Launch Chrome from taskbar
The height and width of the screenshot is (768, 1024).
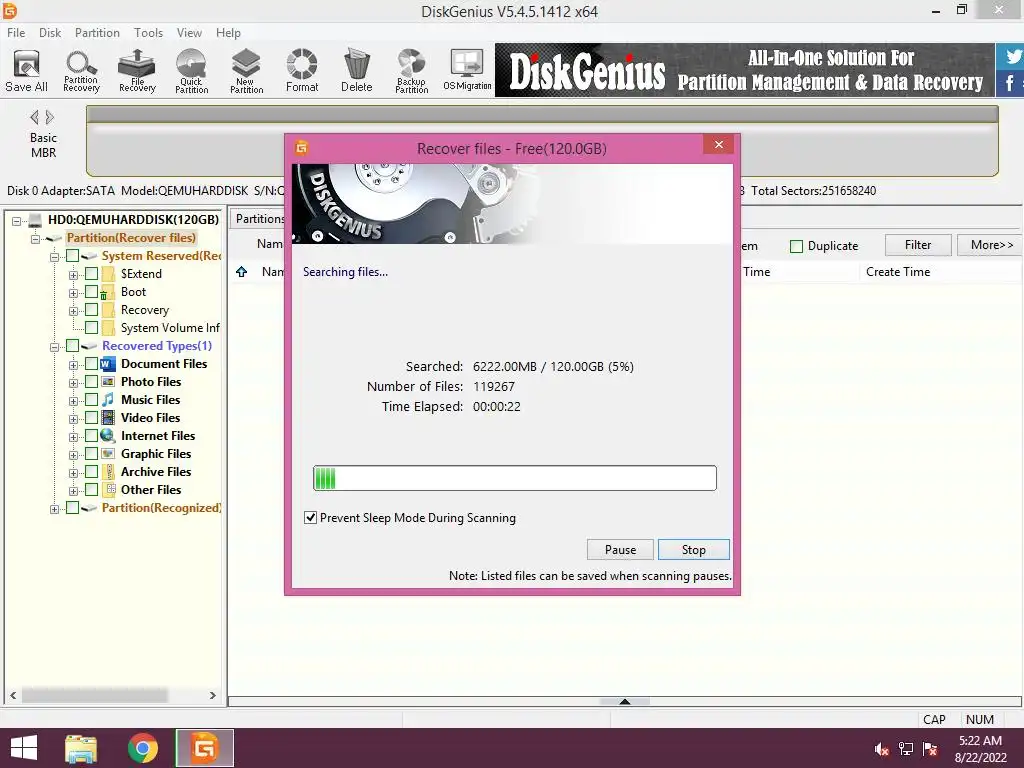tap(142, 748)
